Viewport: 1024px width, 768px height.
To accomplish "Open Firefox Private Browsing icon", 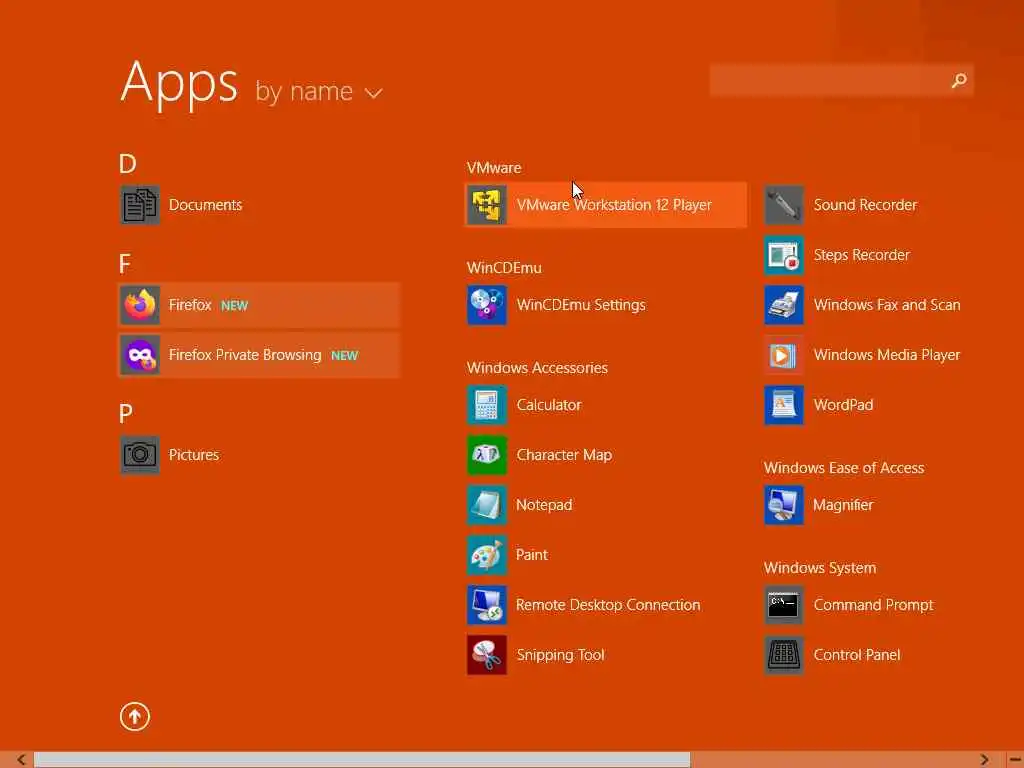I will tap(140, 355).
